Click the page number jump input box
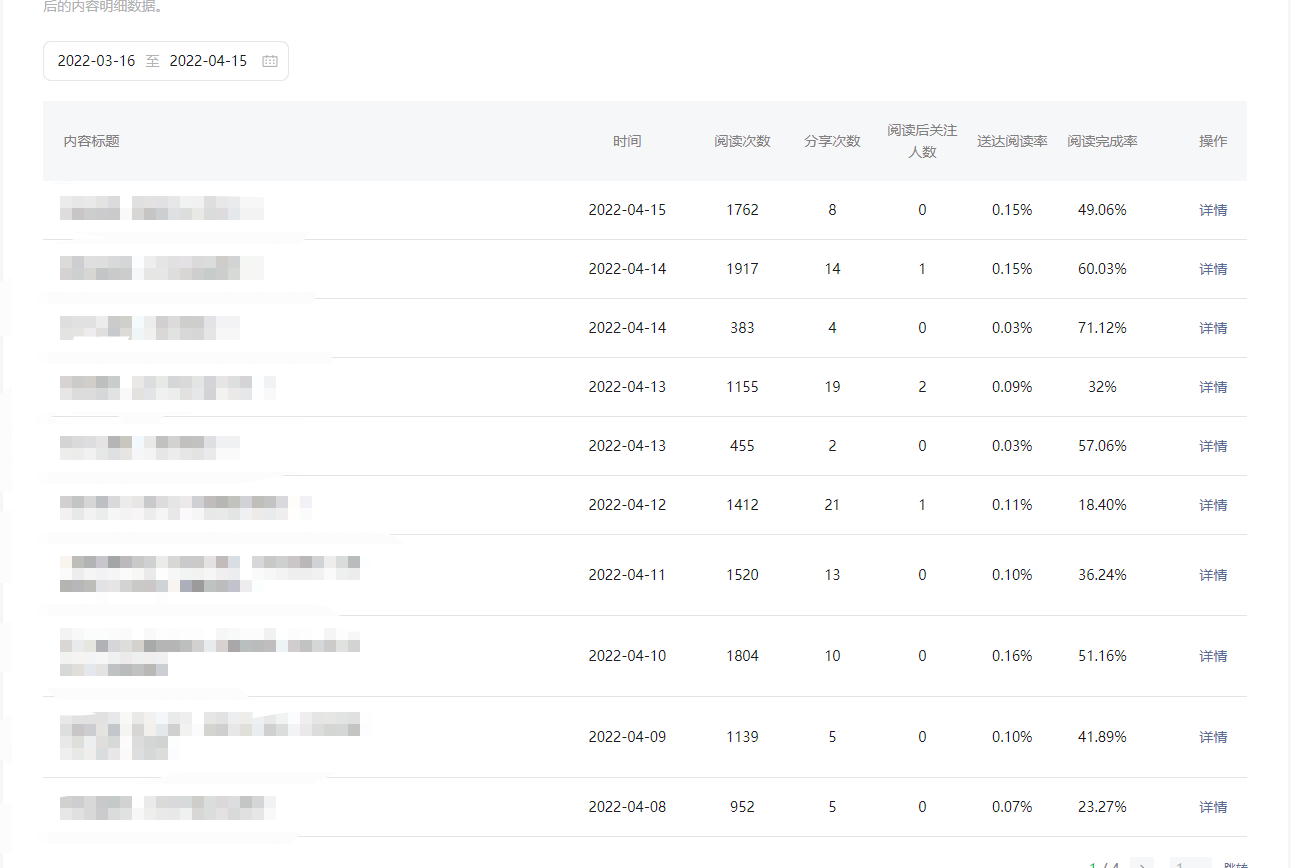The width and height of the screenshot is (1291, 868). (1189, 864)
